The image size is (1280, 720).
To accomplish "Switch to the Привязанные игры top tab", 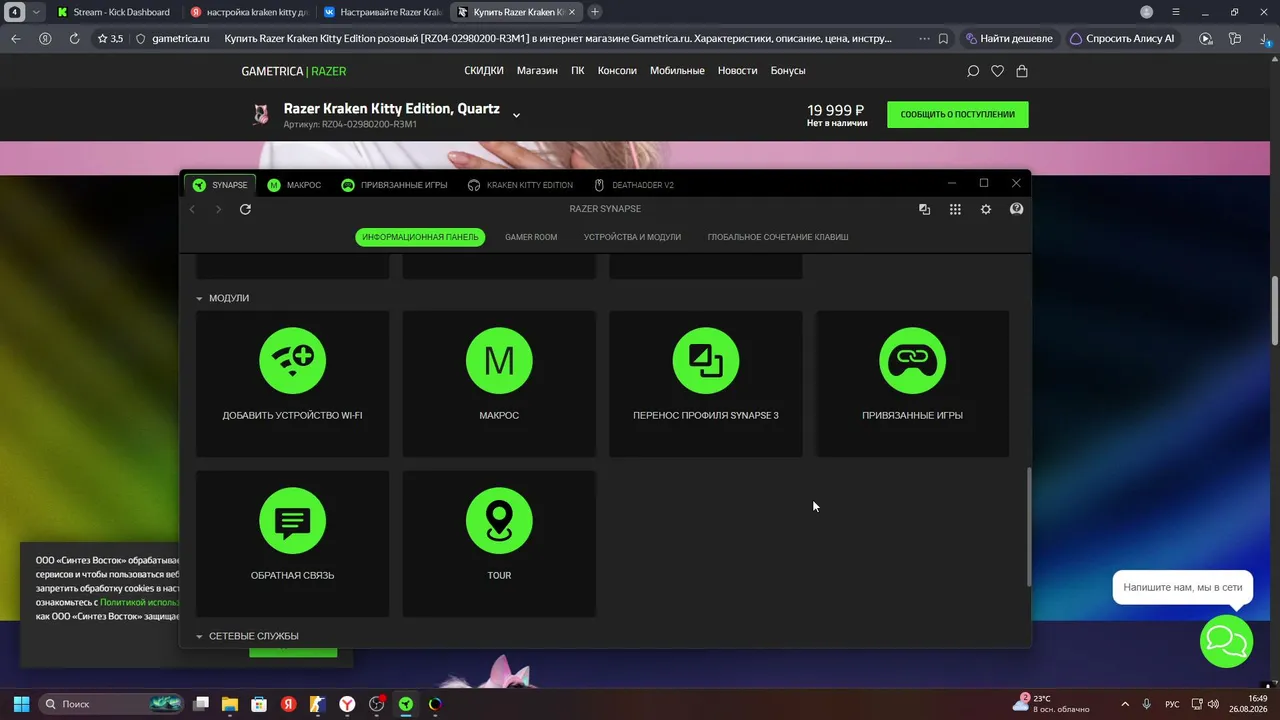I will coord(394,185).
